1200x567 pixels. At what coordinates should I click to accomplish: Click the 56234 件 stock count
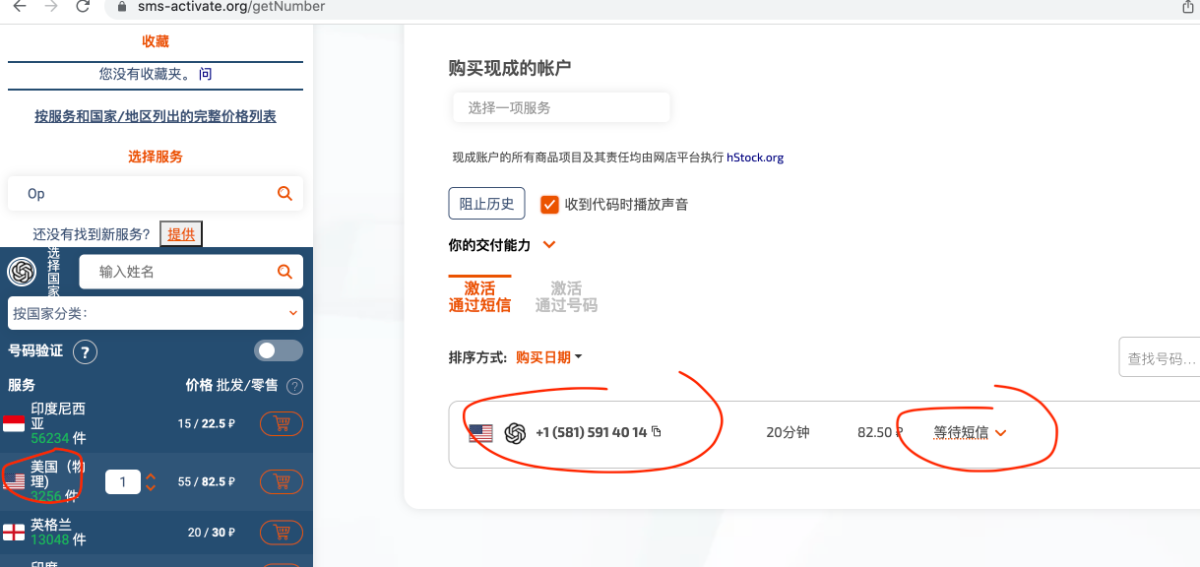tap(56, 438)
